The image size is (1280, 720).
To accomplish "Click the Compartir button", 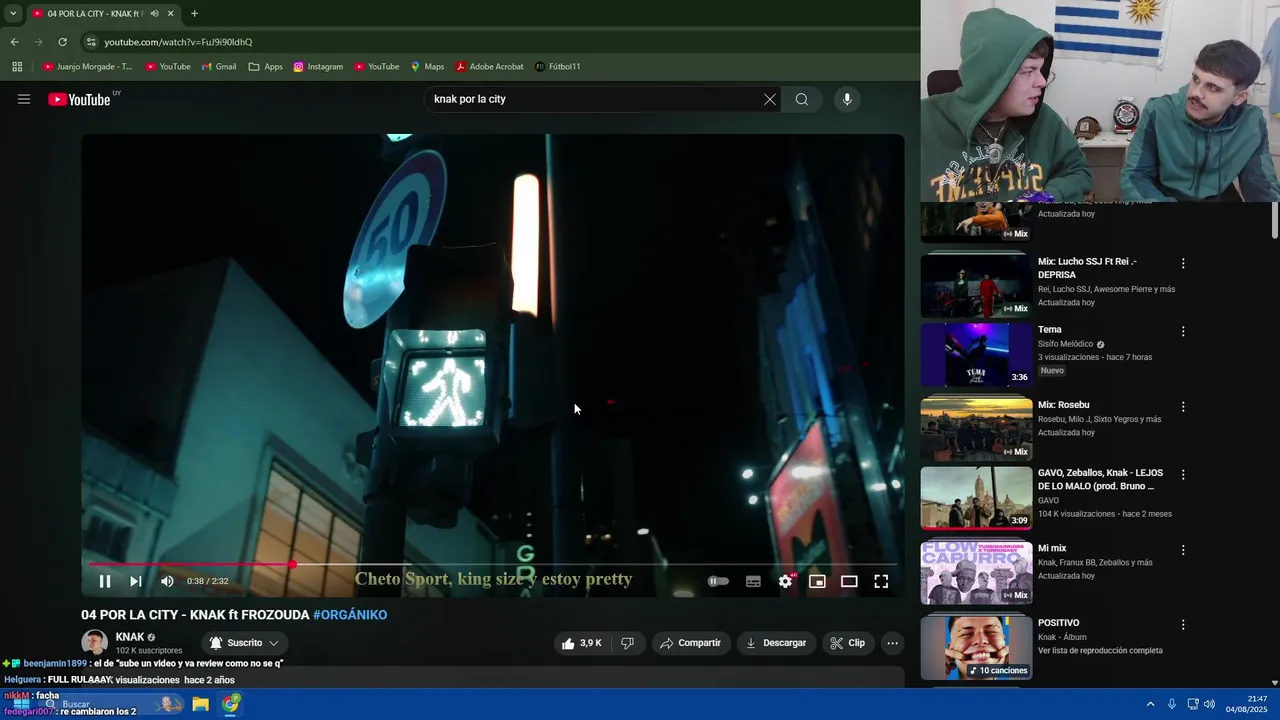I will pyautogui.click(x=690, y=643).
